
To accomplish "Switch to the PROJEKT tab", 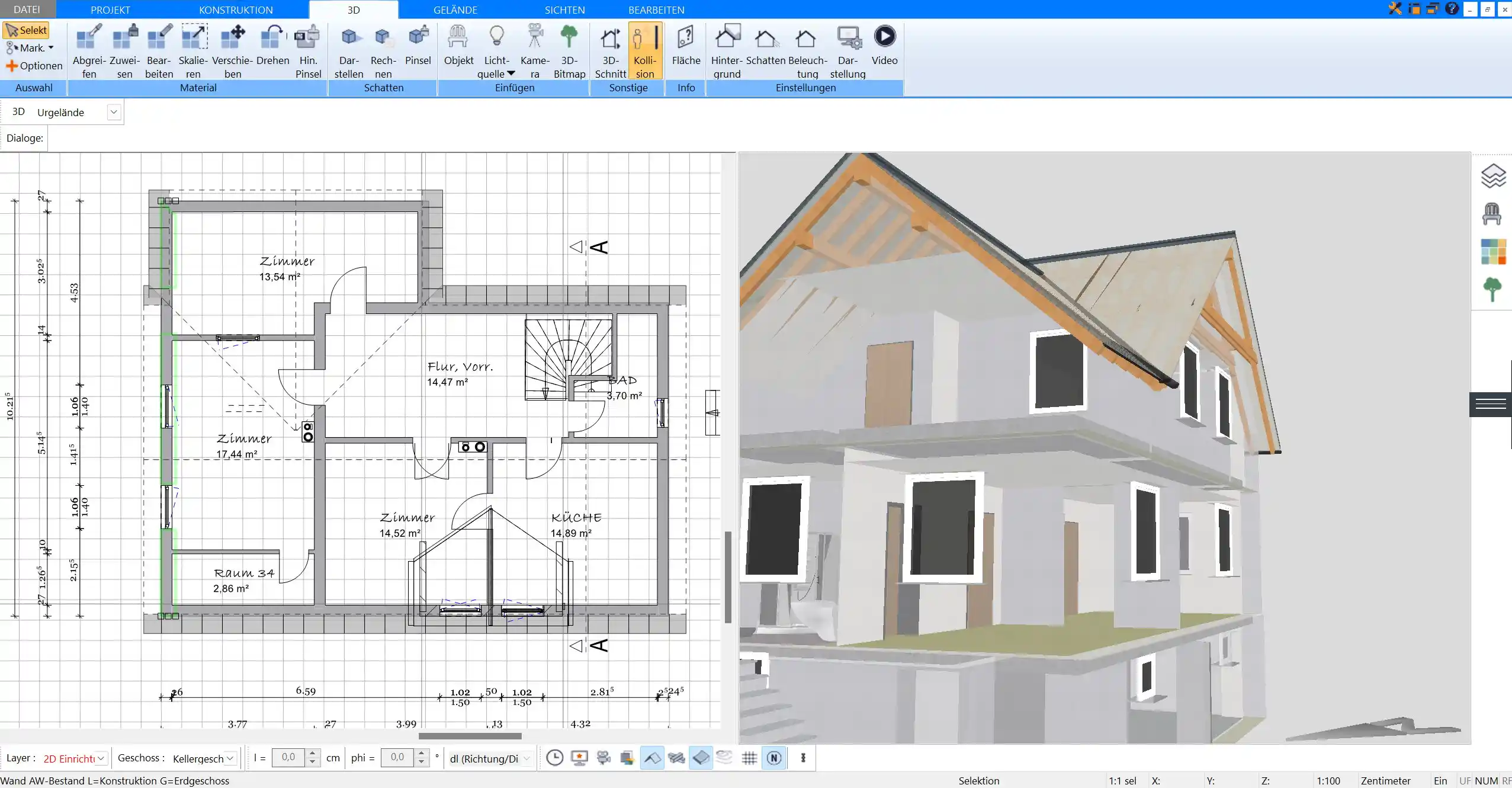I will (x=110, y=9).
